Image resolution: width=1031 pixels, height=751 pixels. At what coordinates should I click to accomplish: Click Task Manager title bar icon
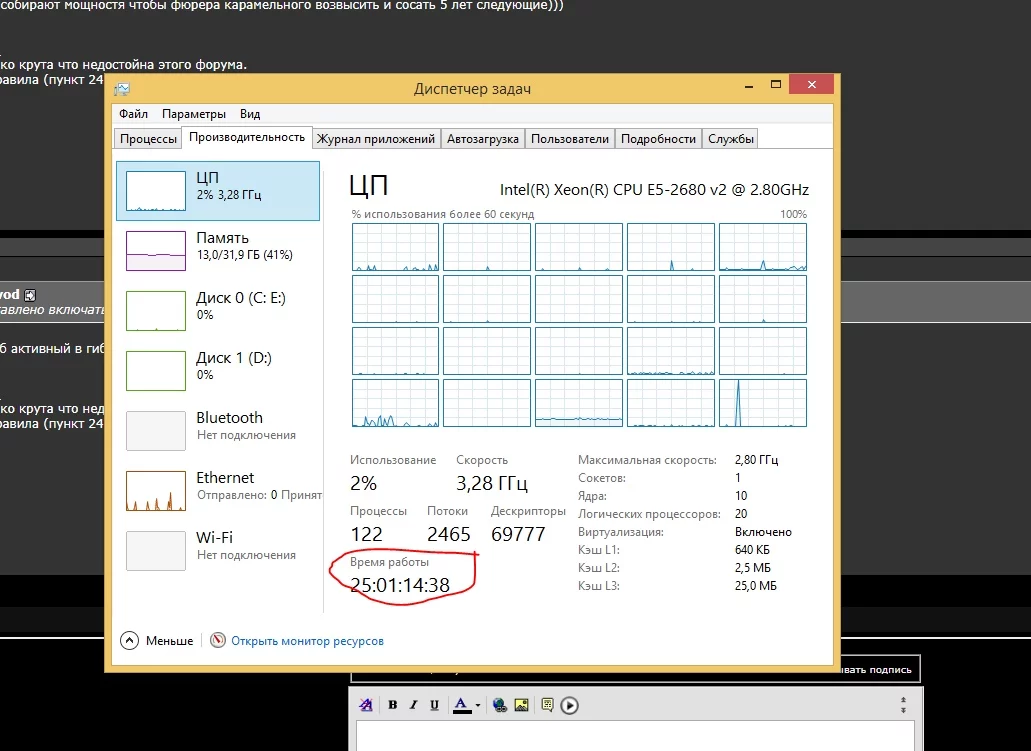(122, 89)
